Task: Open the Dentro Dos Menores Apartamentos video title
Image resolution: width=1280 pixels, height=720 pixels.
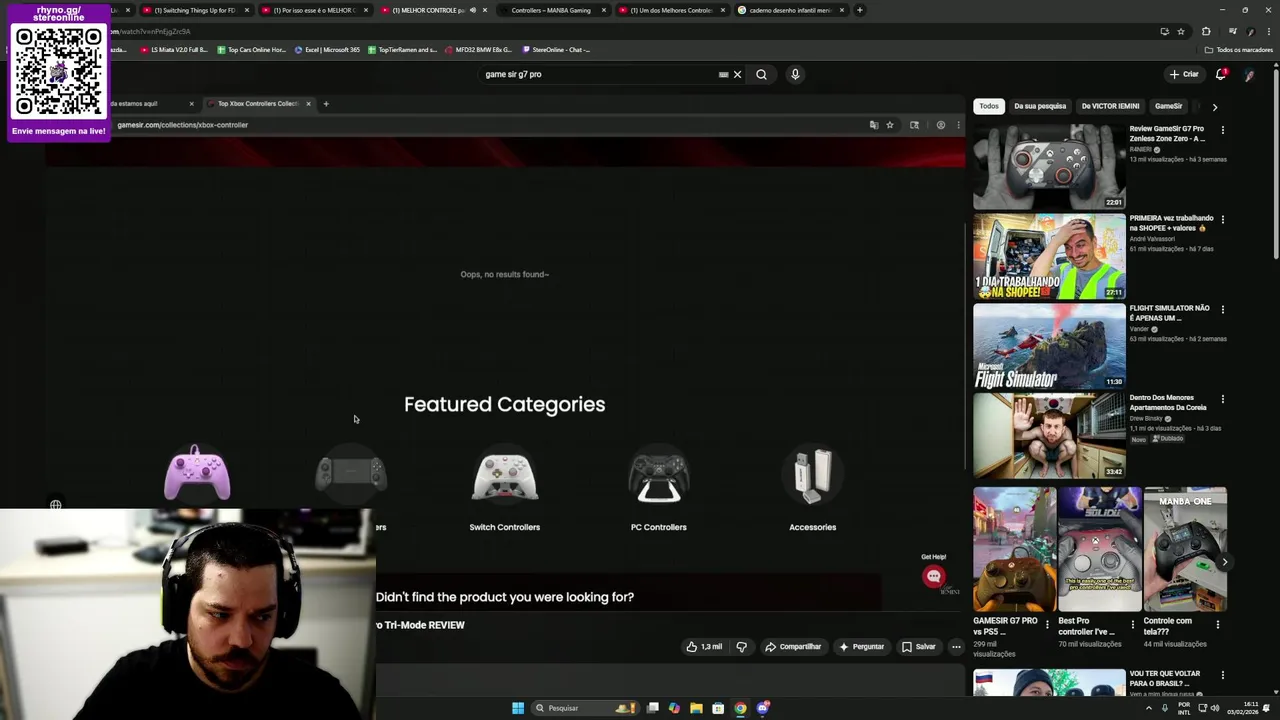Action: (1167, 403)
